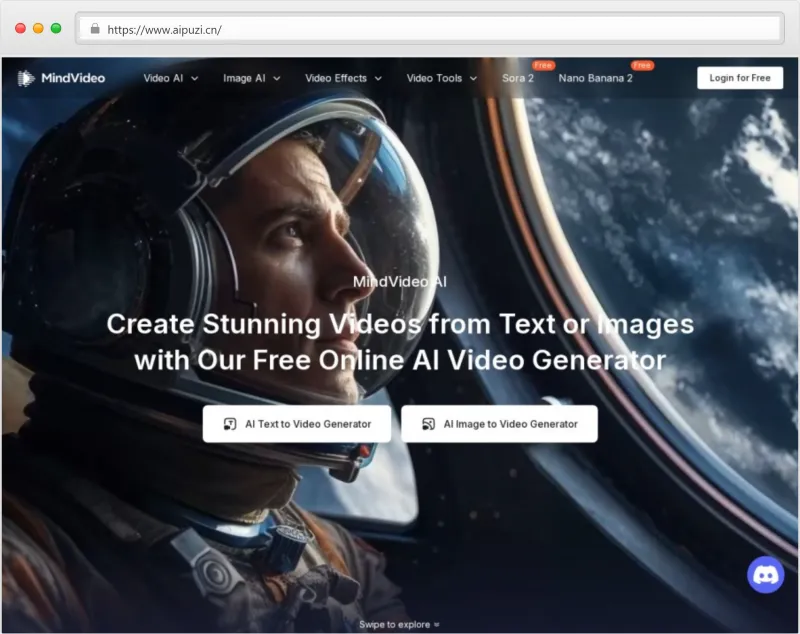Image resolution: width=800 pixels, height=634 pixels.
Task: Click the MindVideo logo icon
Action: (x=23, y=77)
